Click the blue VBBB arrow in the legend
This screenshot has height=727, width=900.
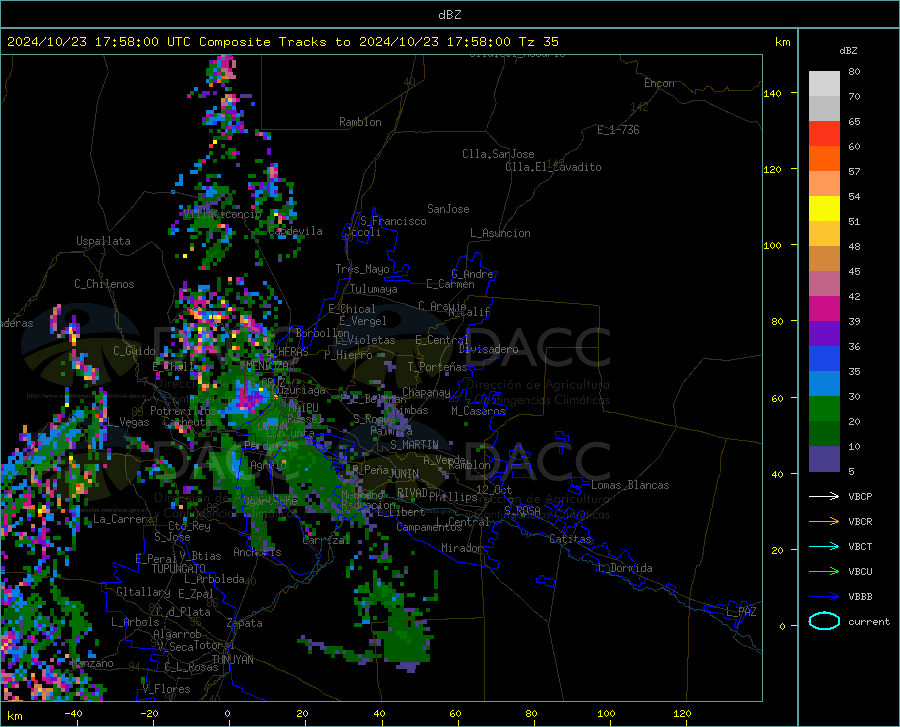tap(824, 597)
